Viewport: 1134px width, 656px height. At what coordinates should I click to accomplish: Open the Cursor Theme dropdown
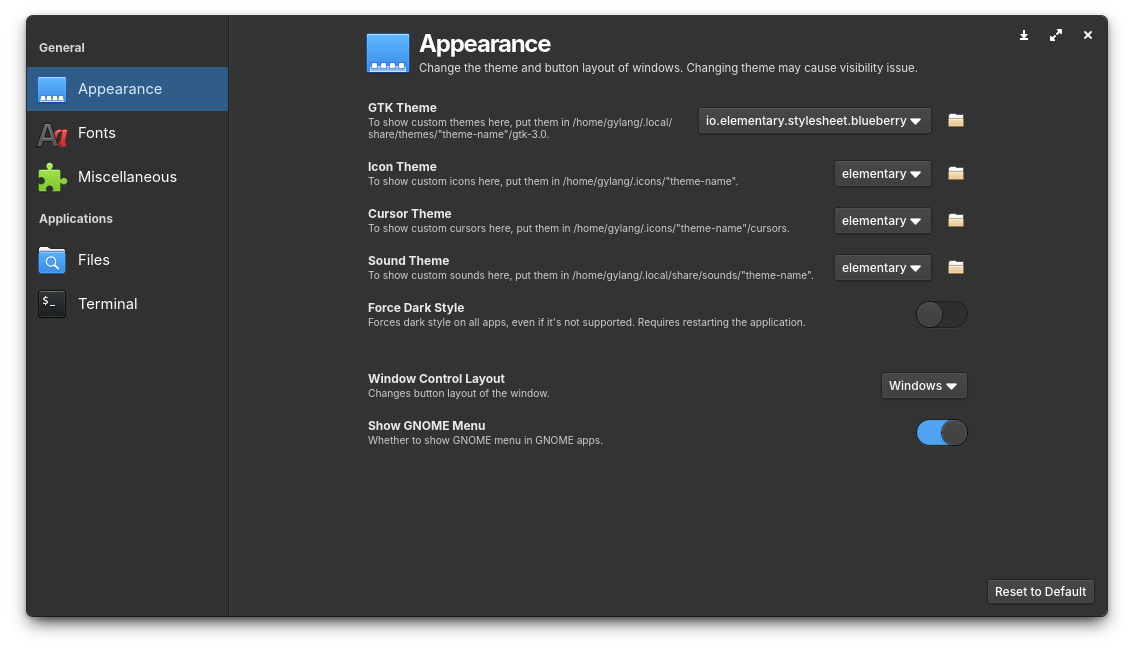coord(882,220)
